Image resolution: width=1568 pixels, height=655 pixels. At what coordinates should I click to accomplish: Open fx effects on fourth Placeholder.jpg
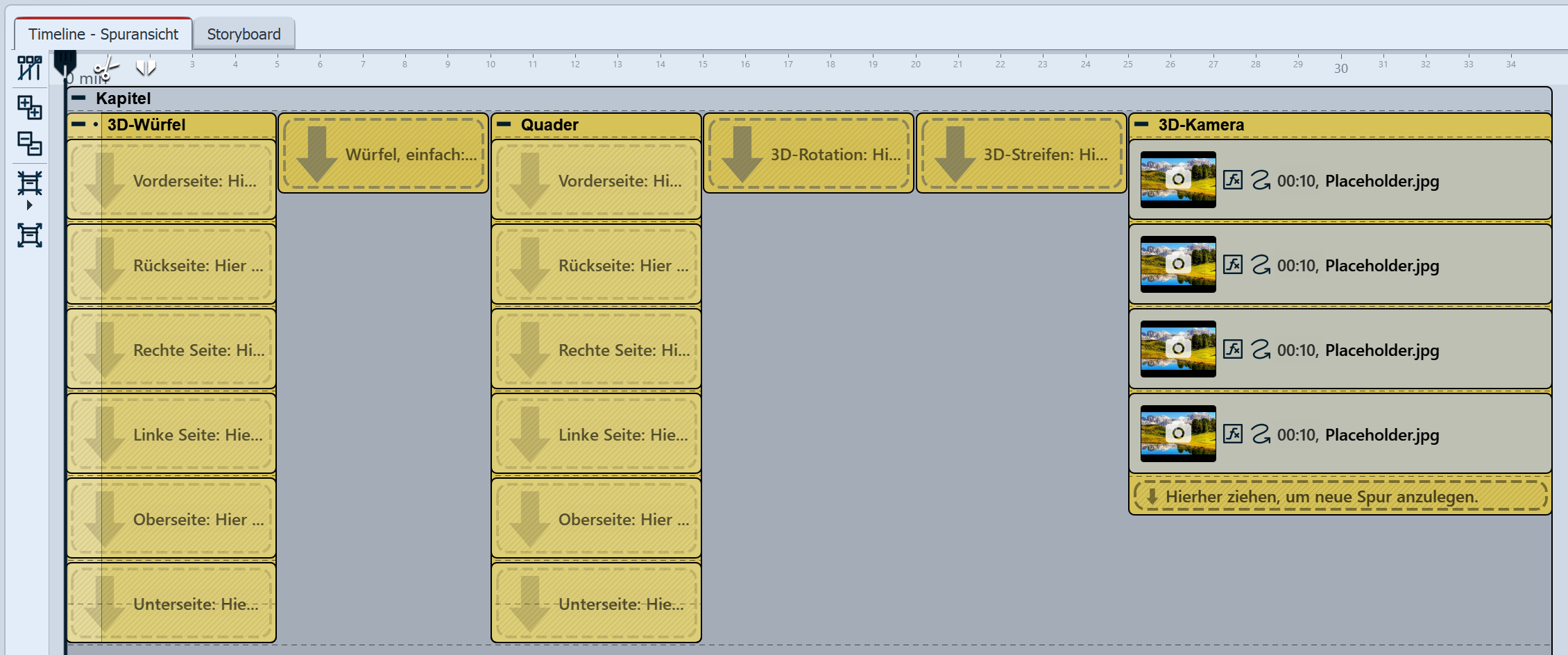[1232, 434]
